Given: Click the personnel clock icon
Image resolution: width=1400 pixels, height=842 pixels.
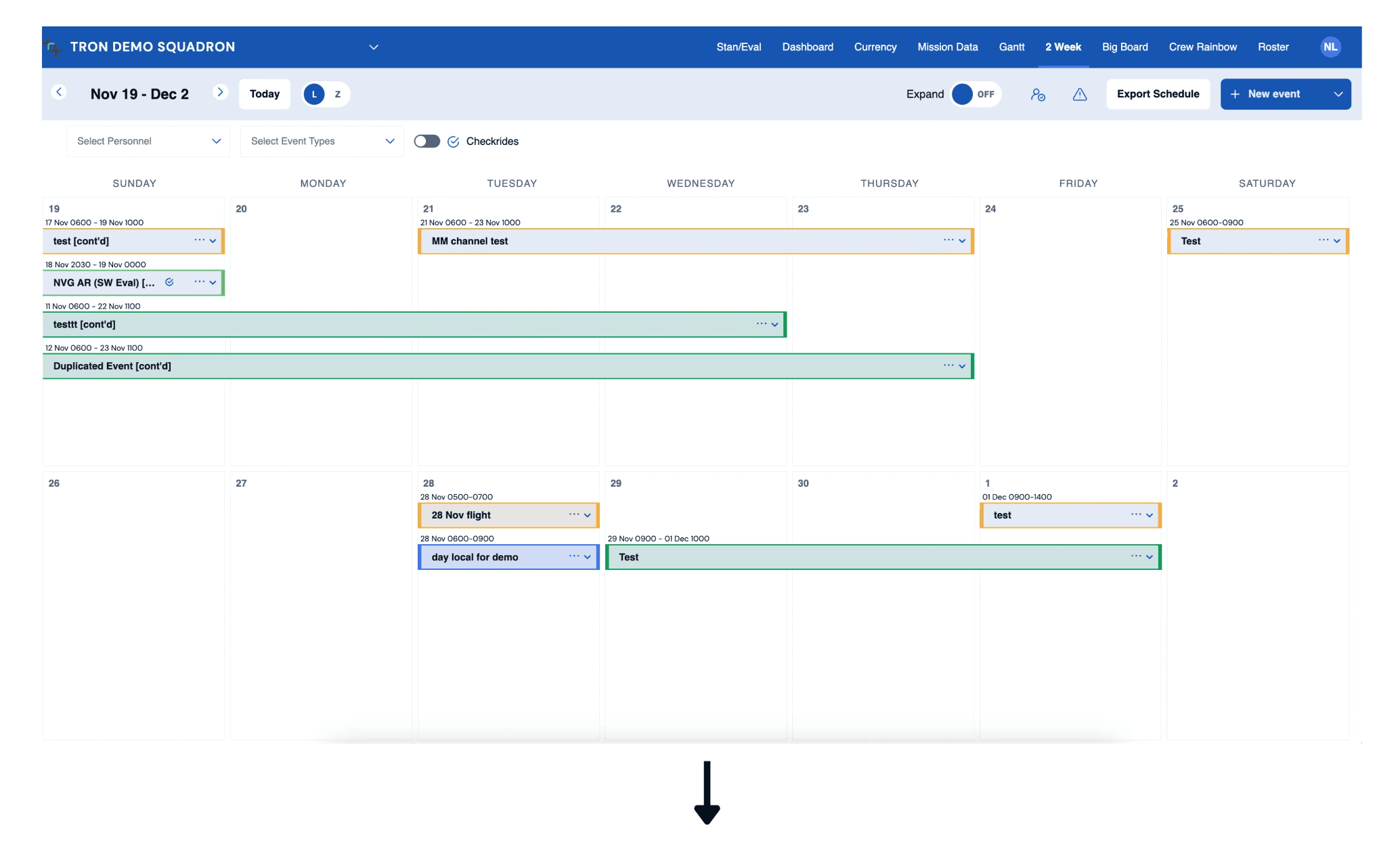Looking at the screenshot, I should (1038, 95).
